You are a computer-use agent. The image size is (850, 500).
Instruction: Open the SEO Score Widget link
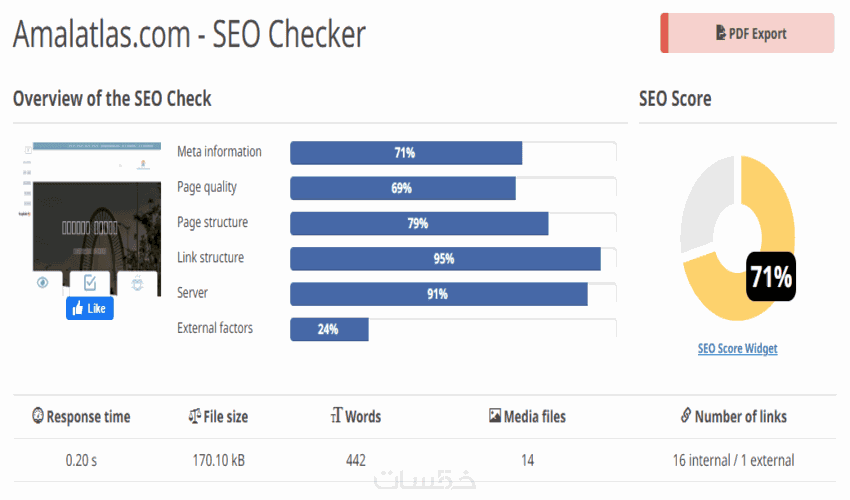pos(737,349)
